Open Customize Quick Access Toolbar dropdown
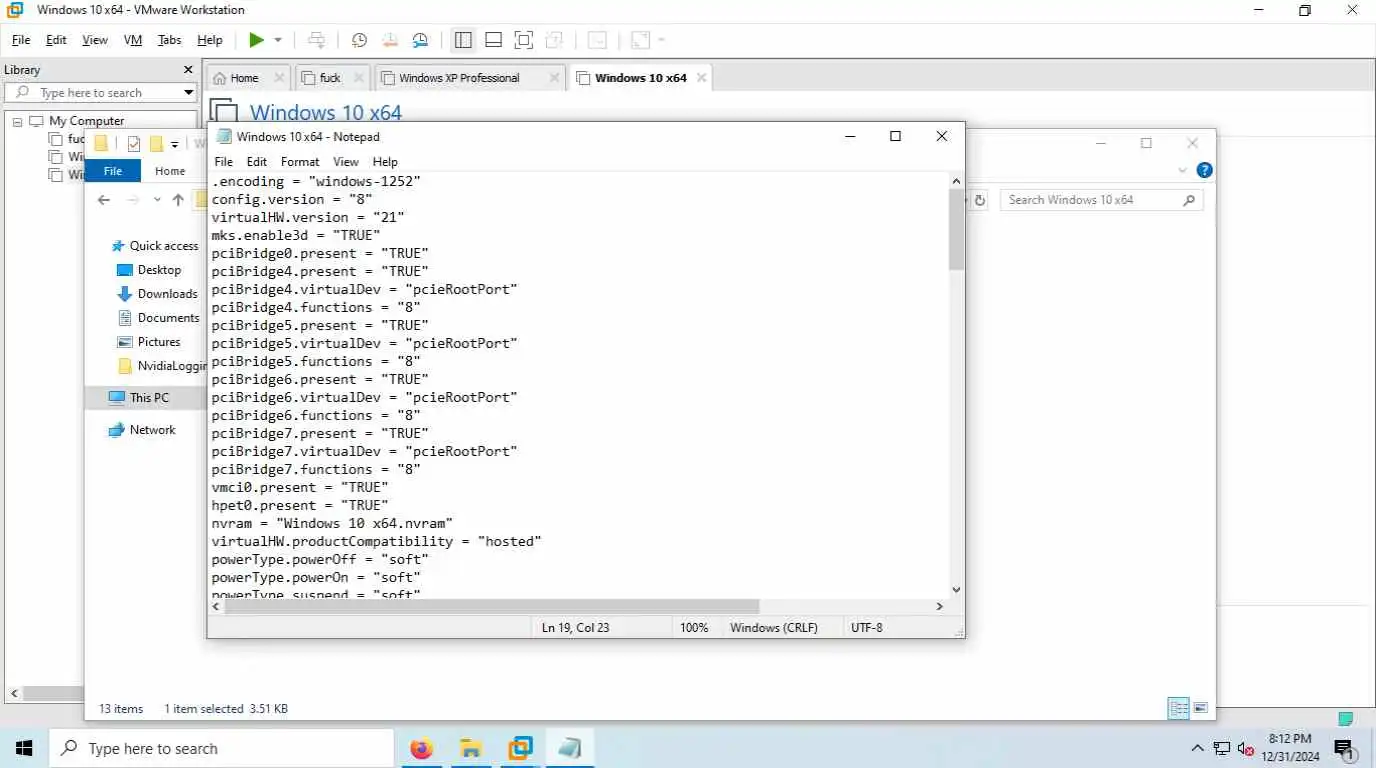 point(174,144)
